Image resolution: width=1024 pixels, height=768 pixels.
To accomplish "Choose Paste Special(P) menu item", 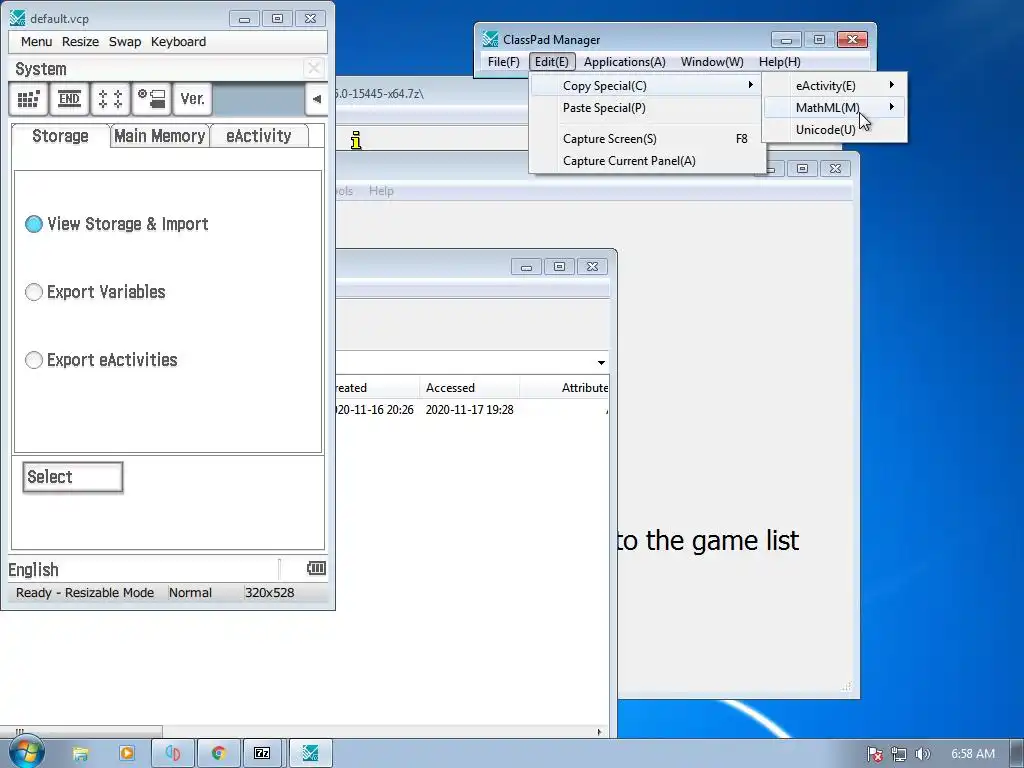I will pos(647,108).
